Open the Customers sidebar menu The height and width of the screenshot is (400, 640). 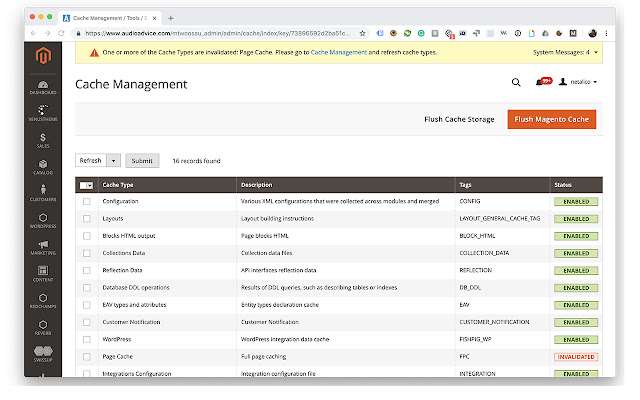43,193
